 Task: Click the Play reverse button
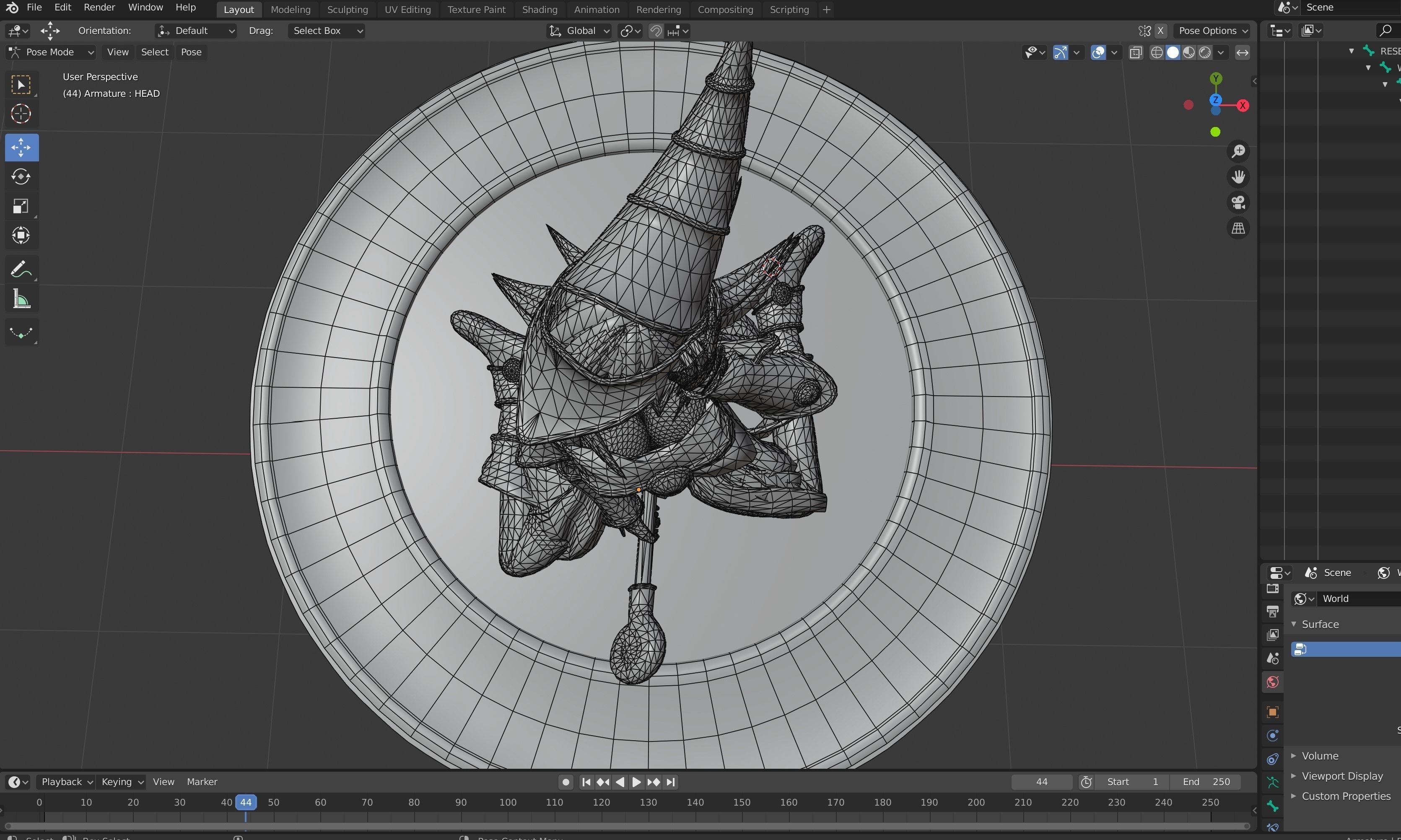point(620,782)
